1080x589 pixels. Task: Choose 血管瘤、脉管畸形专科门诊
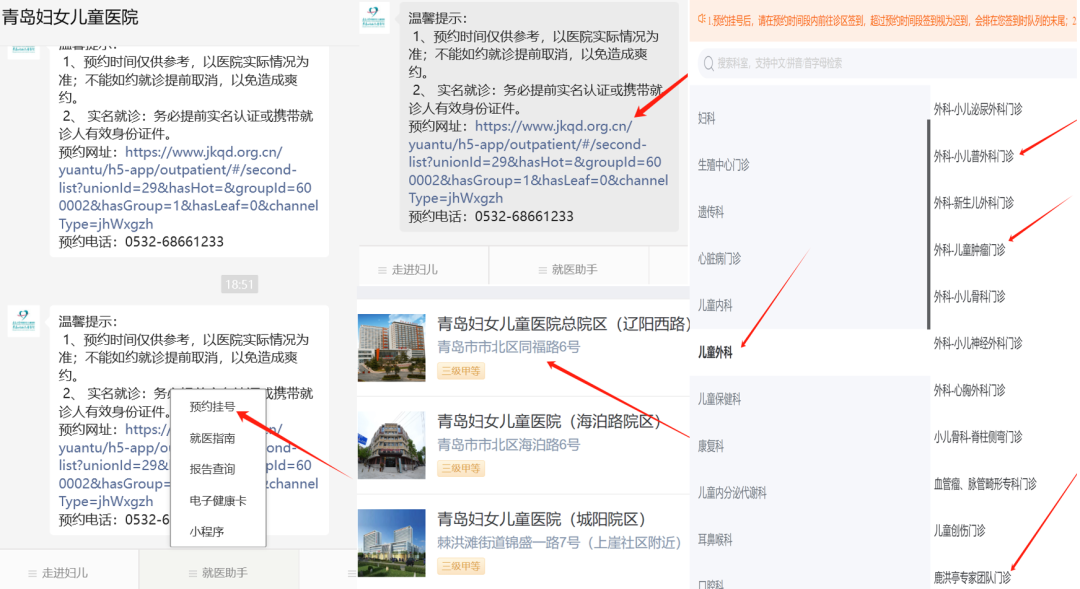click(x=985, y=484)
